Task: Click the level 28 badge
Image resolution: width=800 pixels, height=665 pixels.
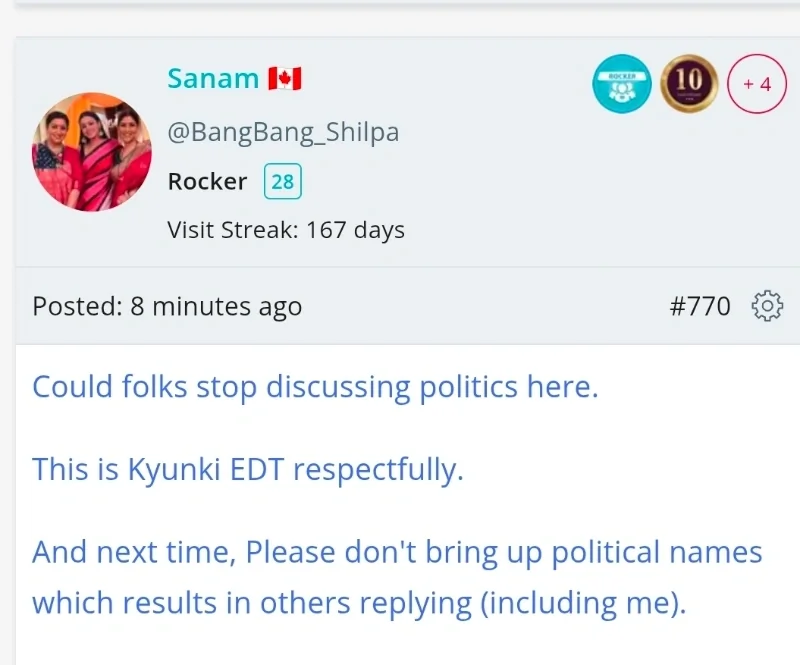Action: point(283,182)
